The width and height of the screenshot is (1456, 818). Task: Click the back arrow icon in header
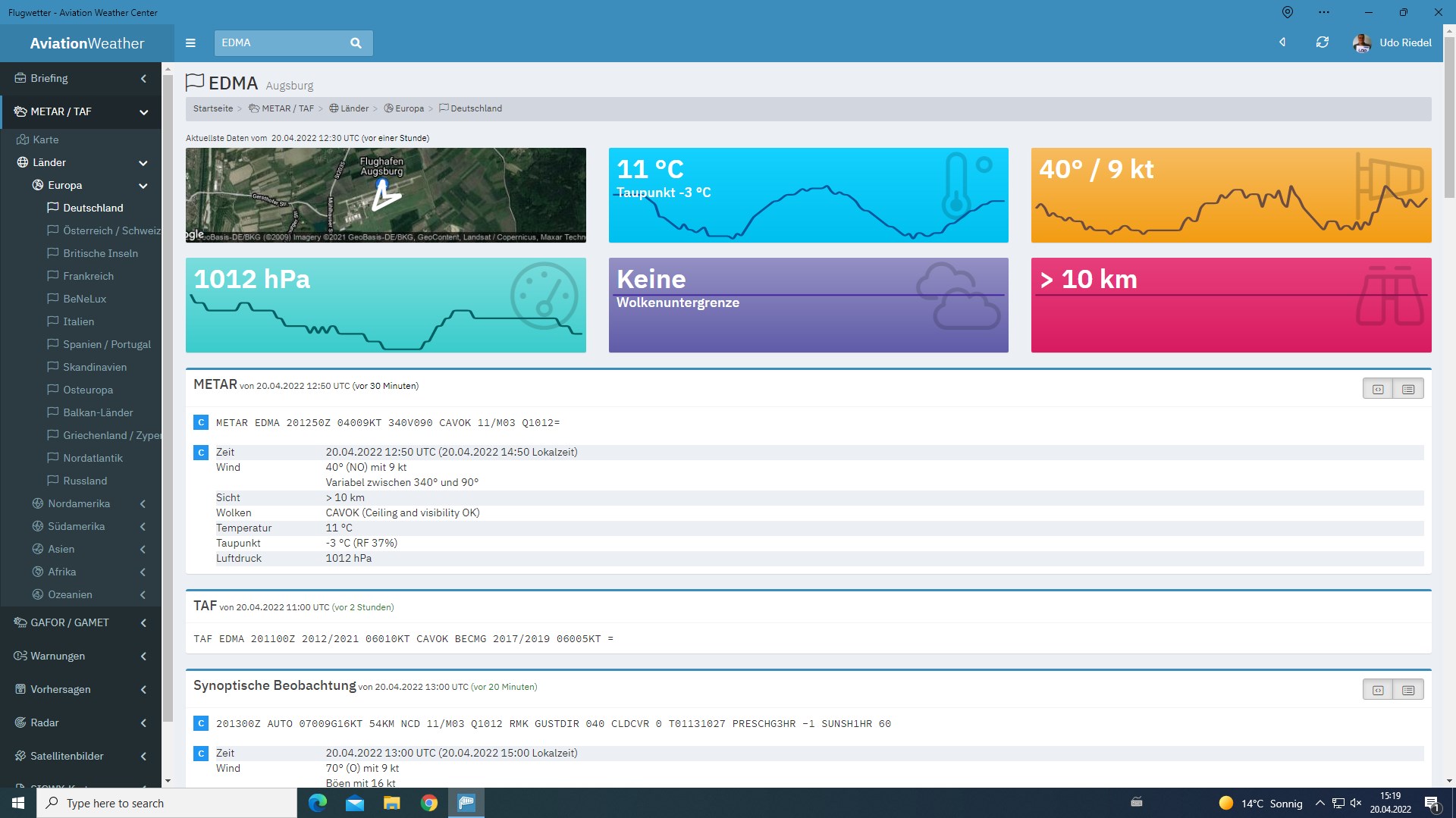click(x=1282, y=42)
